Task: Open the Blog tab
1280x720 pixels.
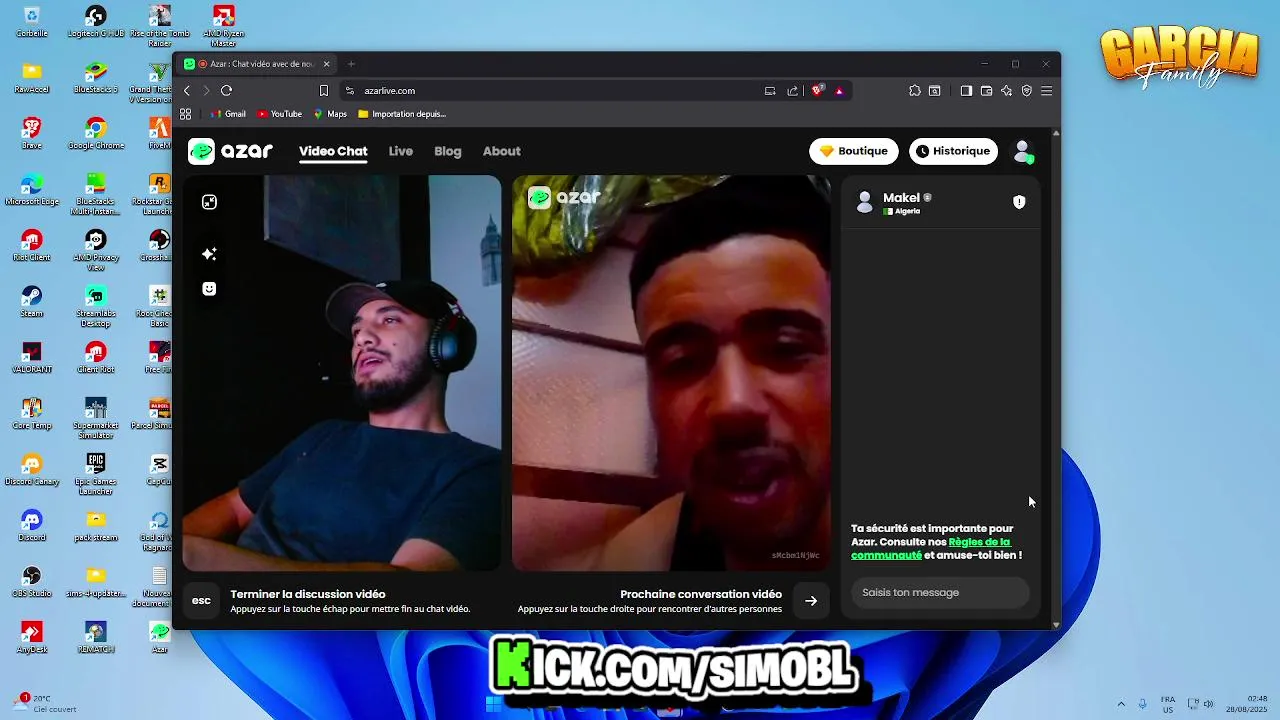Action: tap(448, 151)
